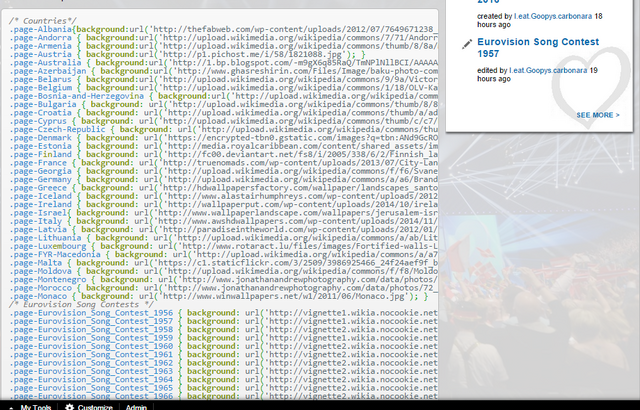The width and height of the screenshot is (640, 410).
Task: Click the .page-Eurovision_Song_Contest_1957 selector
Action: coord(91,321)
